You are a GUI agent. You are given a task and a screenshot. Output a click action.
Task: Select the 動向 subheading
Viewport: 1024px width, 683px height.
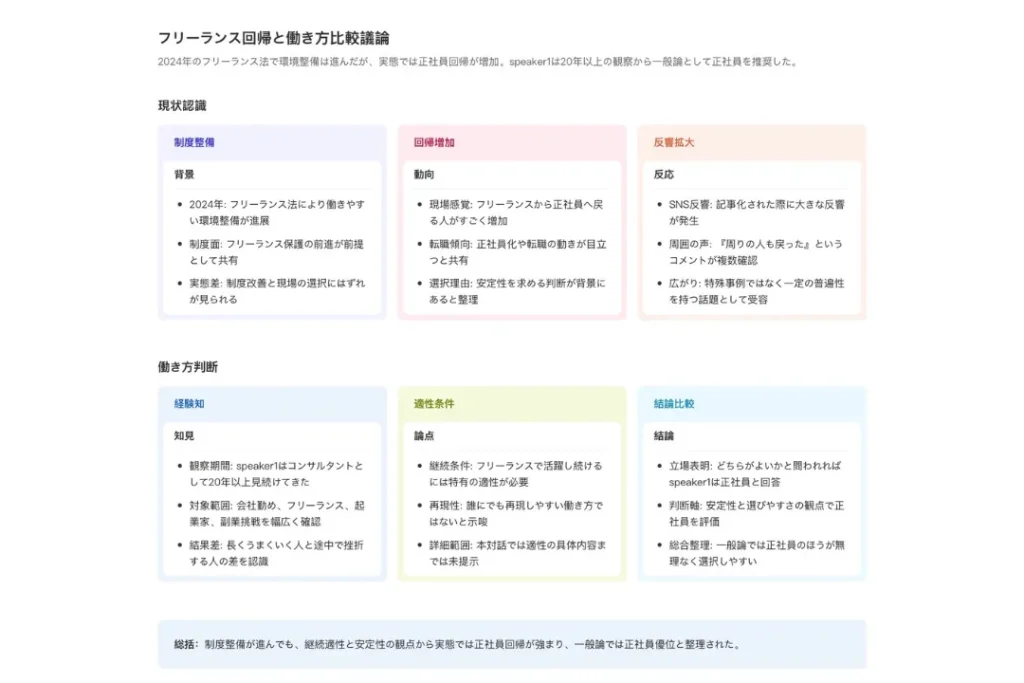[x=424, y=174]
